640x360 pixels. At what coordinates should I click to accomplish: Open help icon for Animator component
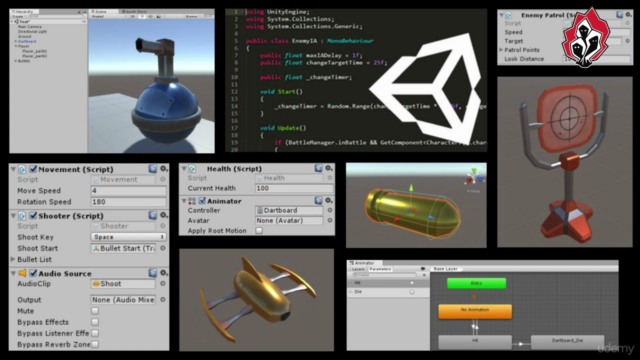click(x=318, y=200)
